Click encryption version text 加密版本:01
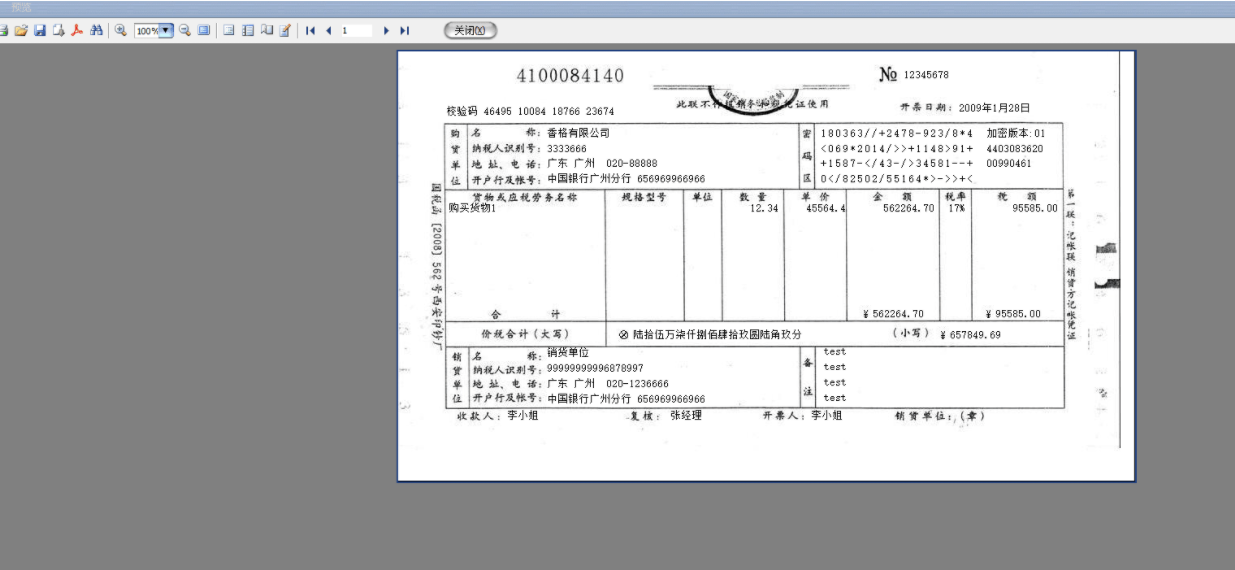The height and width of the screenshot is (570, 1235). click(1015, 133)
